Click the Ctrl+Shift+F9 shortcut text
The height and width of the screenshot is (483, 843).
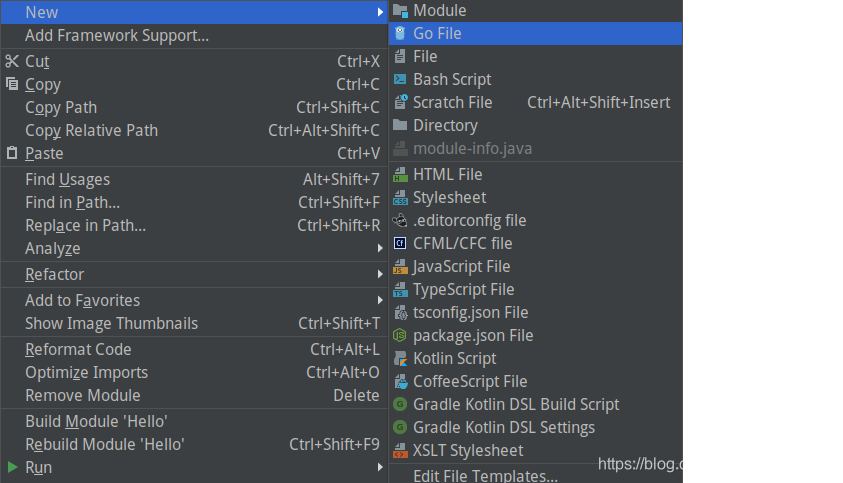(334, 444)
